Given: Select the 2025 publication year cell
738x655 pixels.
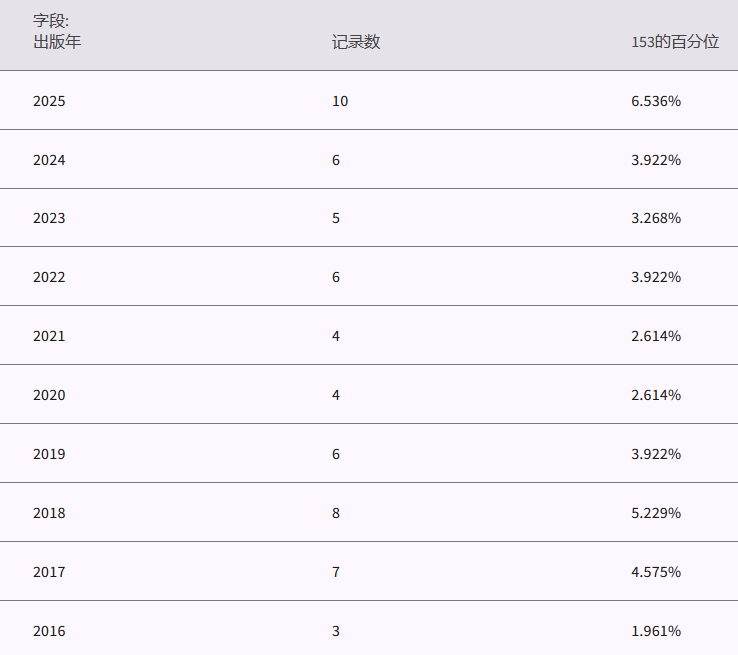Looking at the screenshot, I should tap(49, 101).
